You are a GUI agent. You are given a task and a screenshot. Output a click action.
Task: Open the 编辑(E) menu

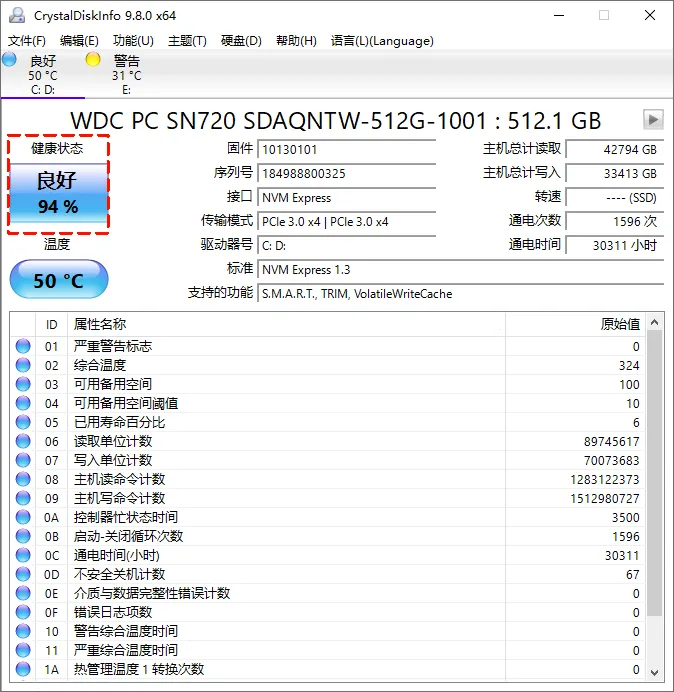pos(79,41)
